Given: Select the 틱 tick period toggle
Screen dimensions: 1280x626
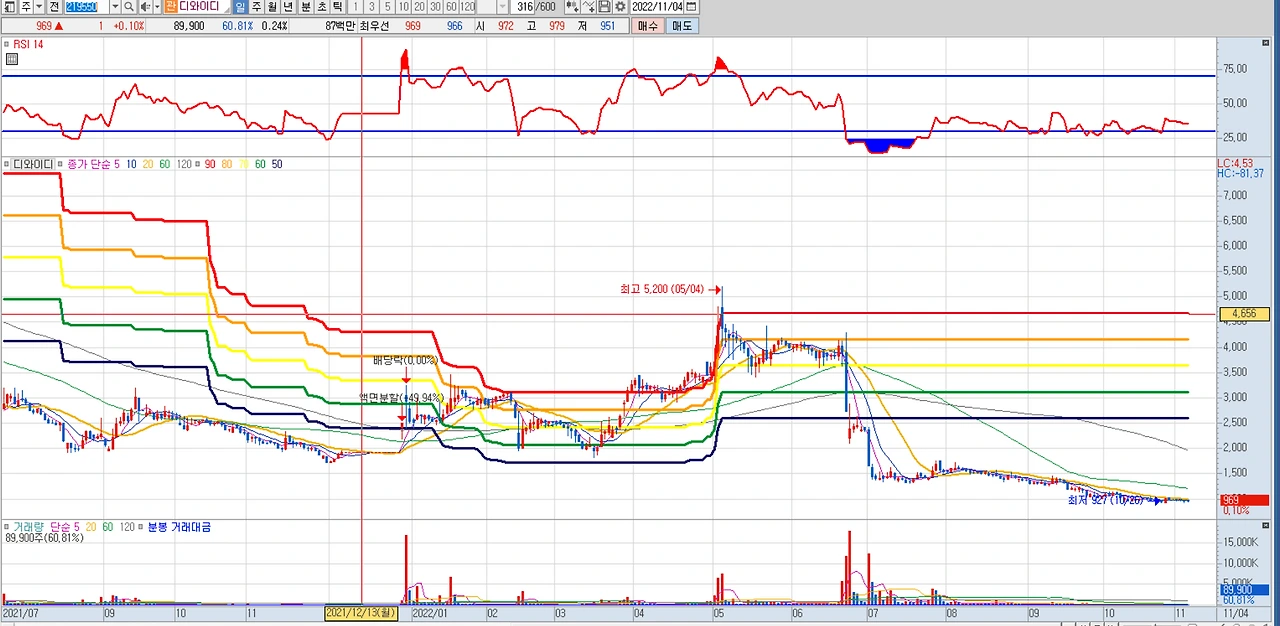Looking at the screenshot, I should click(338, 7).
